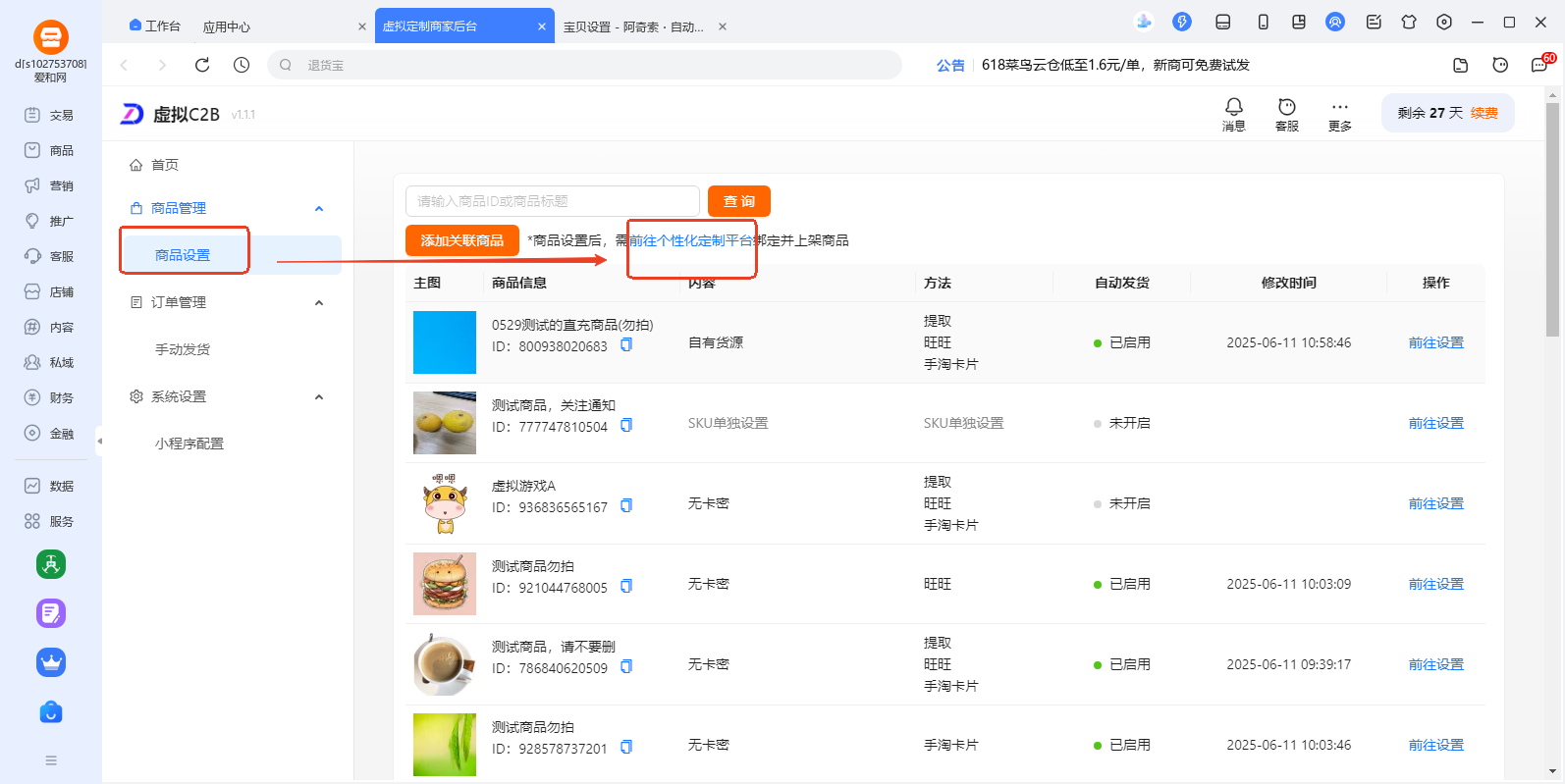Open 前往个性化定制平台 link
The height and width of the screenshot is (784, 1565).
(x=691, y=240)
